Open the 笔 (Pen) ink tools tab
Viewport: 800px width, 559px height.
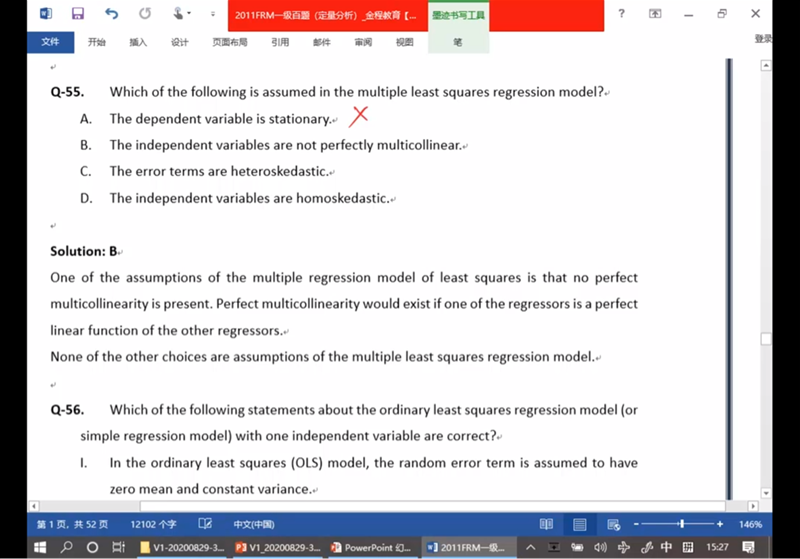[458, 42]
